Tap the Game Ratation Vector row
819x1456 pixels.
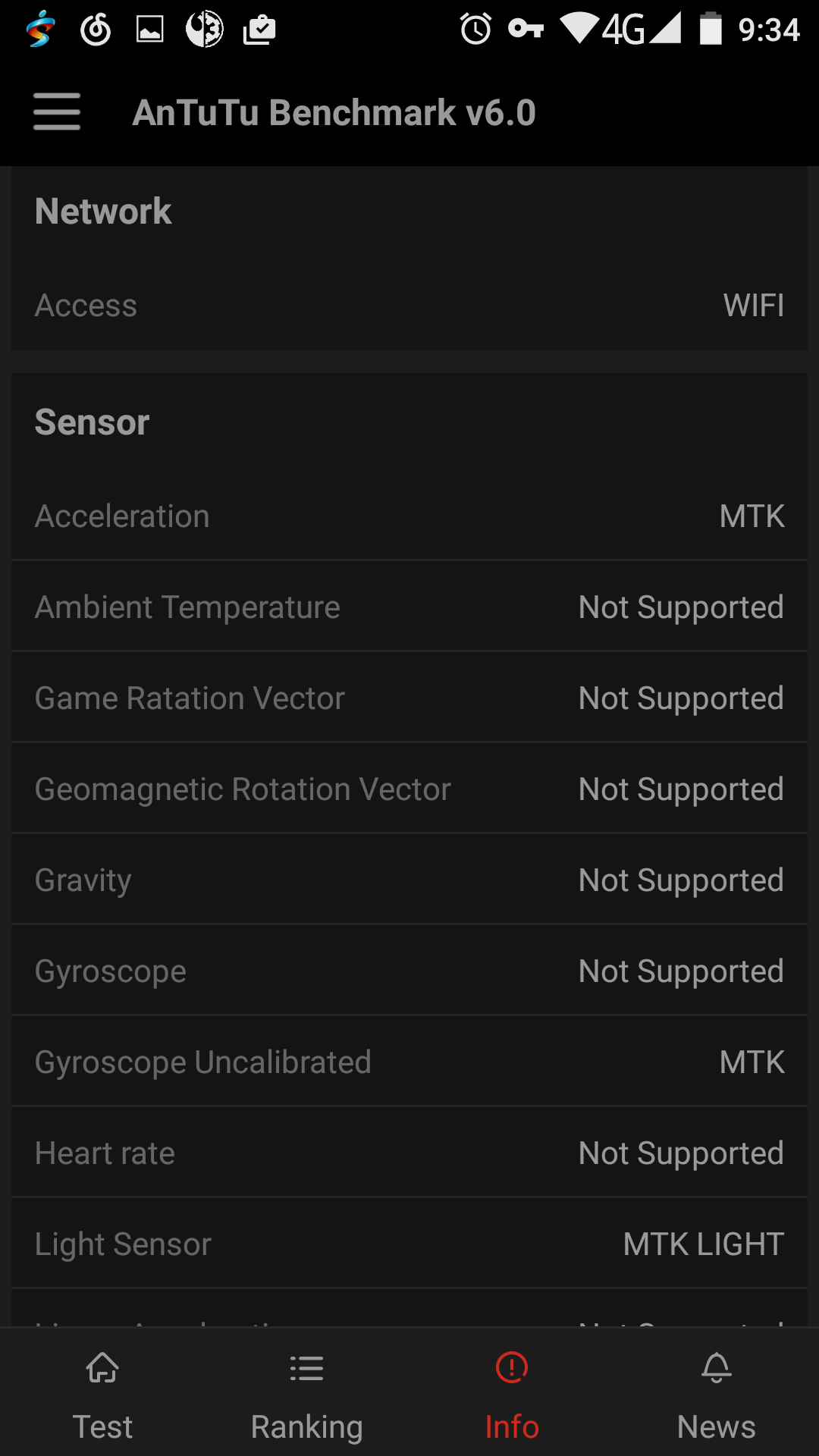[x=409, y=698]
